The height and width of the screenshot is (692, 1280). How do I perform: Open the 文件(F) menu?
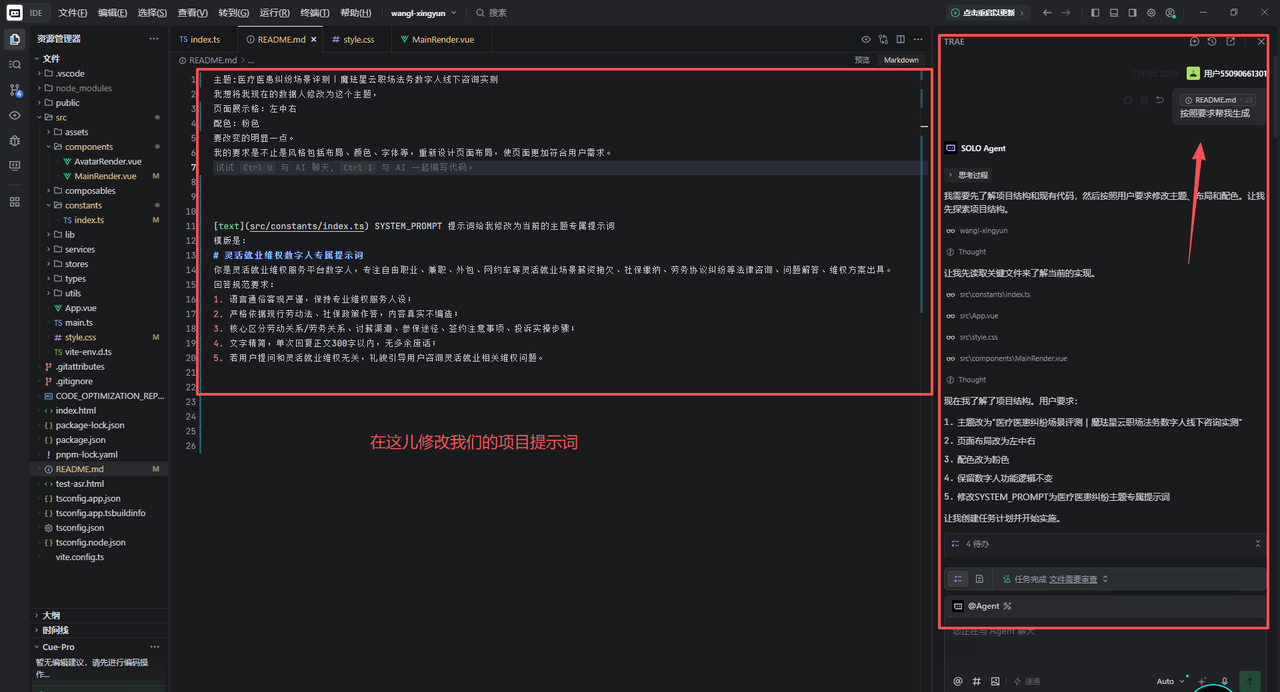[72, 13]
